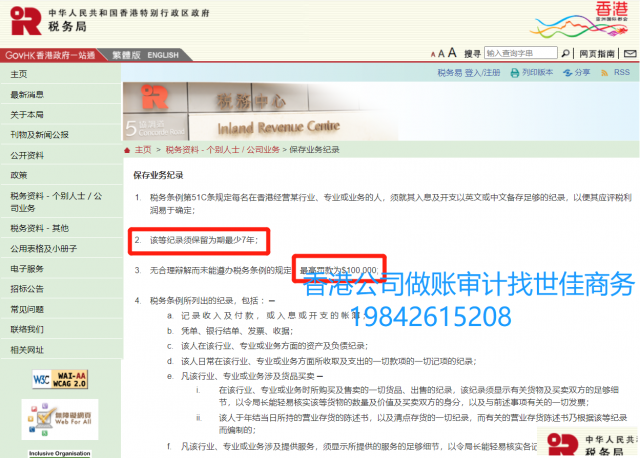Click the Inland Revenue Centre banner image
Viewport: 640px width, 458px height.
click(260, 111)
